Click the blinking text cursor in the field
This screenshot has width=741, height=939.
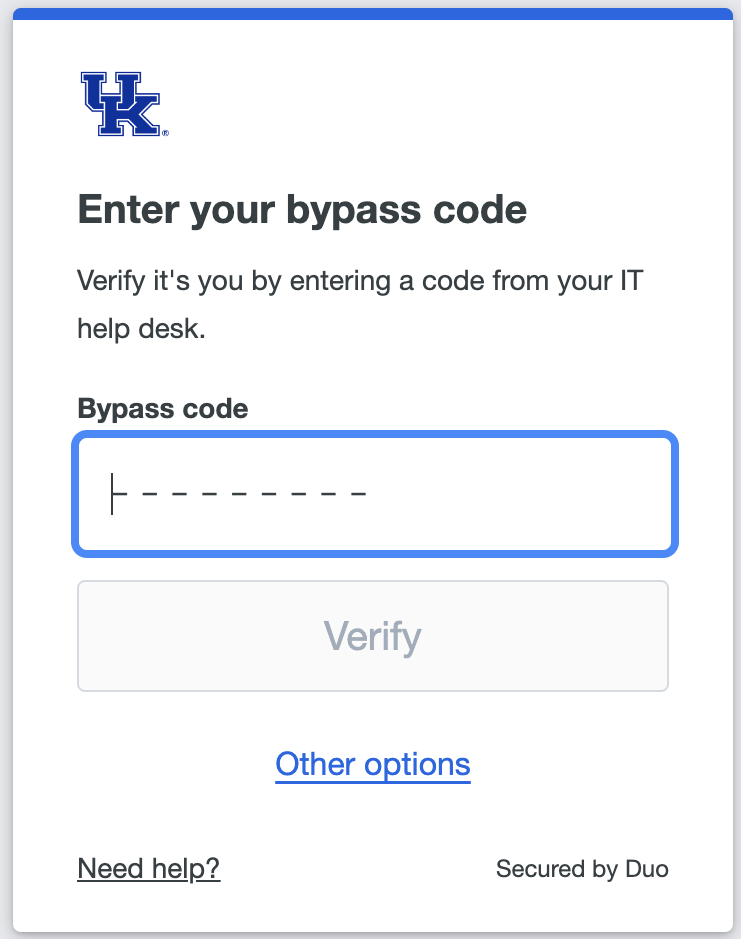click(x=113, y=493)
